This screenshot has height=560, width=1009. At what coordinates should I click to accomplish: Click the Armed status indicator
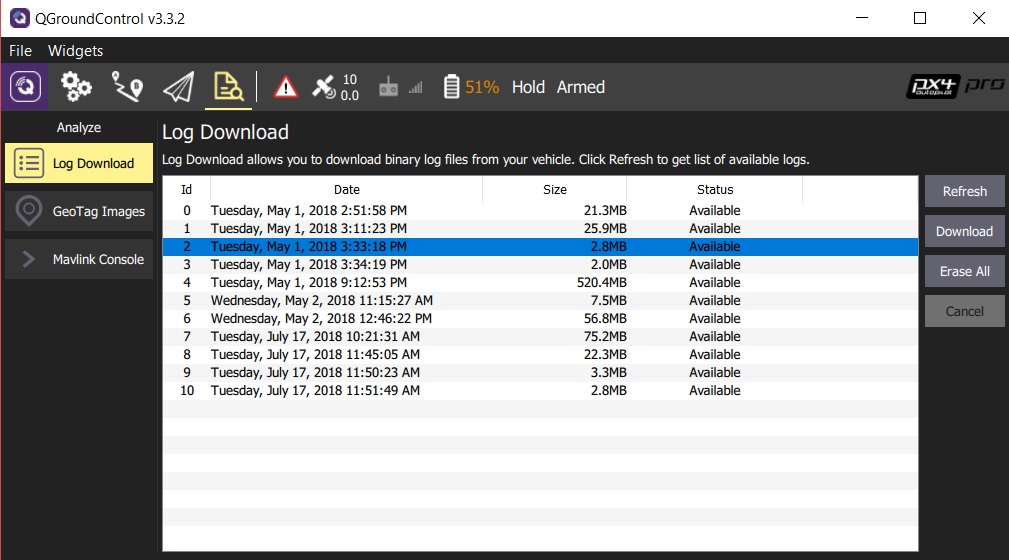point(580,87)
